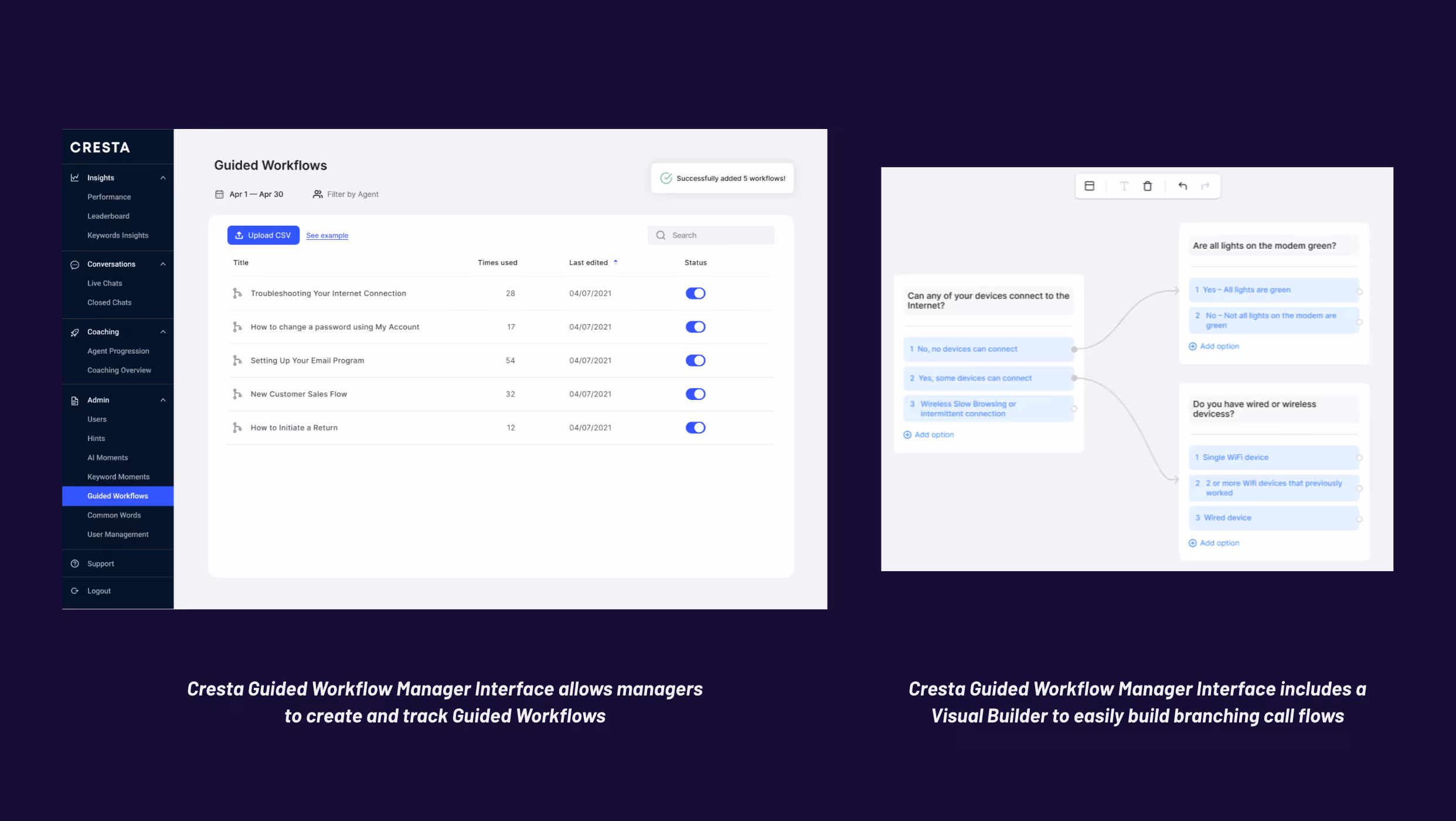Open the Filter by Agent dropdown
Screen dimensions: 1456x821
[x=346, y=194]
